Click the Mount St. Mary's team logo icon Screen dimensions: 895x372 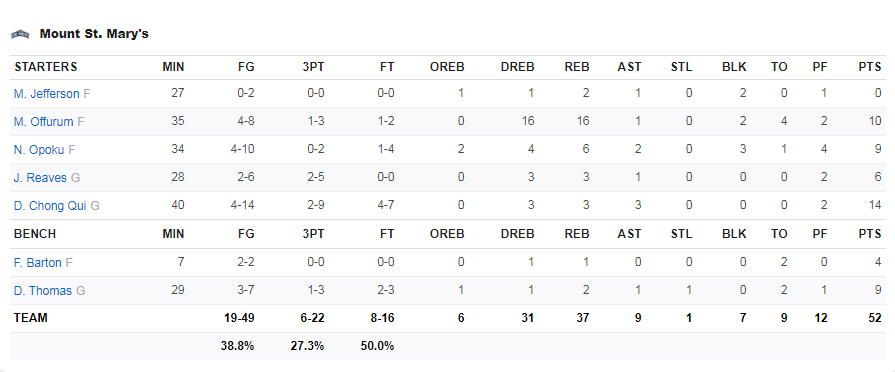click(x=20, y=34)
